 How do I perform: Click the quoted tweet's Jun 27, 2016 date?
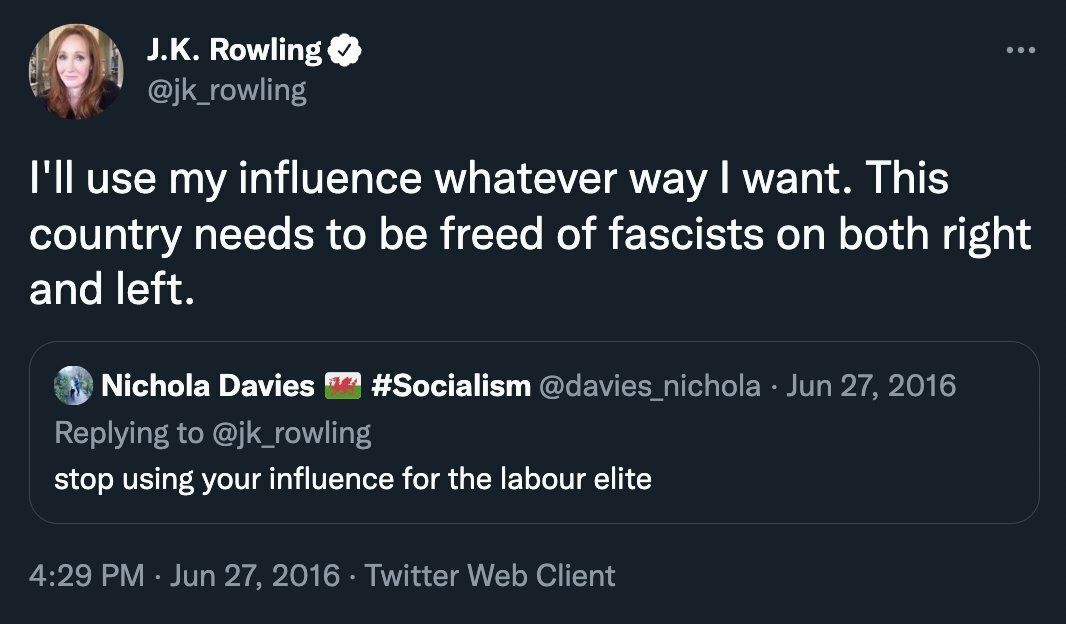[871, 386]
